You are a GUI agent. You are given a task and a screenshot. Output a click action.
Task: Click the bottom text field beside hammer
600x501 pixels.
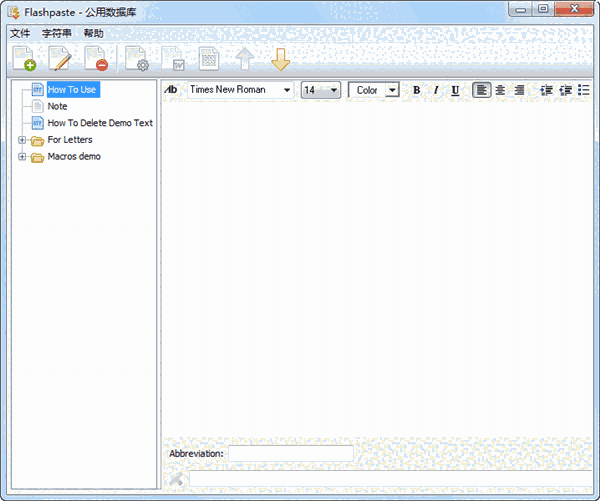click(390, 479)
